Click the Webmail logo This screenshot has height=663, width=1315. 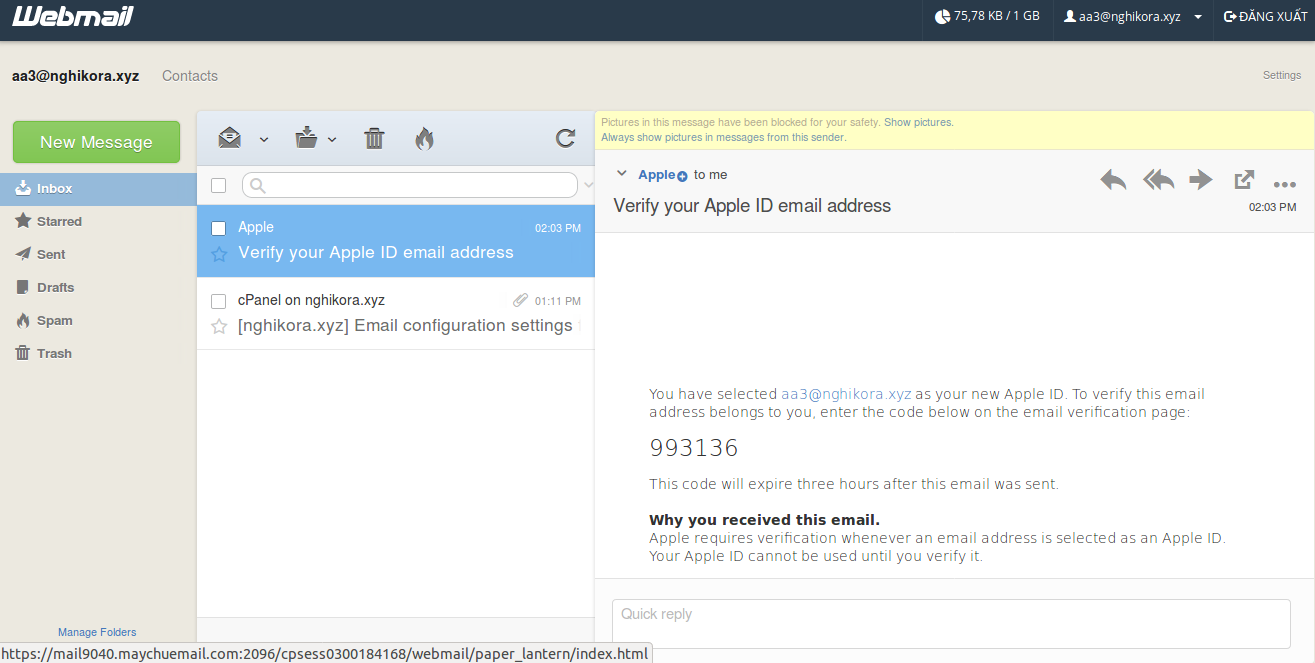coord(73,16)
